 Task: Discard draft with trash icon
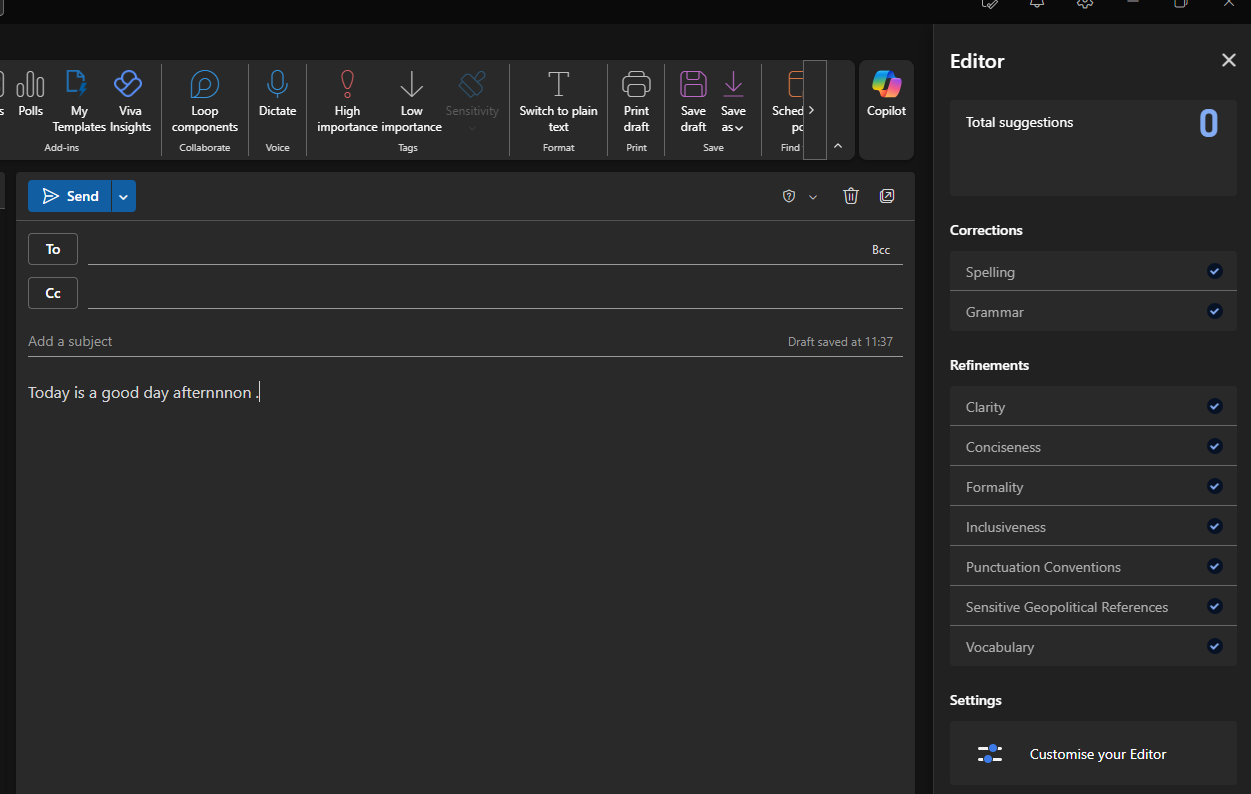point(851,196)
